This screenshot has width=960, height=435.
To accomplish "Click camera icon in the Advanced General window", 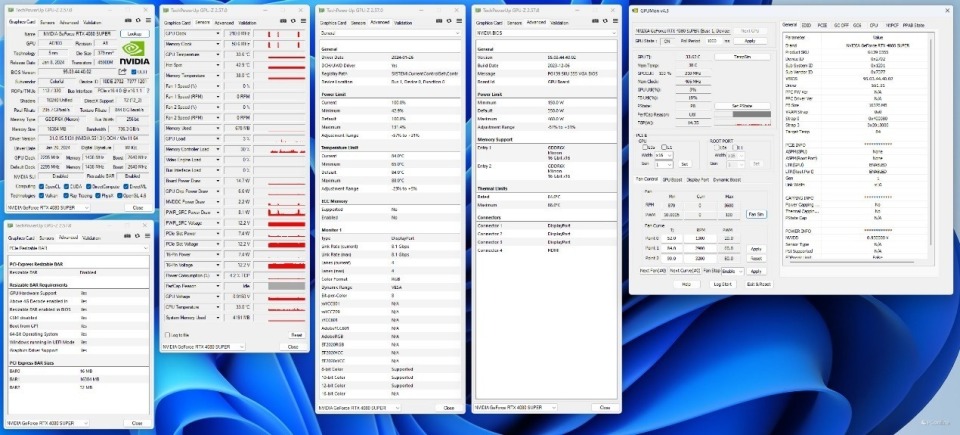I will pyautogui.click(x=441, y=21).
